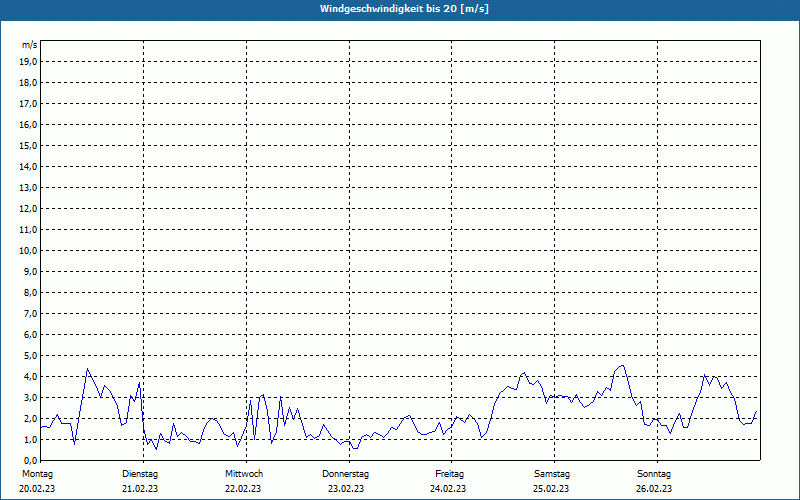Screen dimensions: 800x500
Task: Click the 17,0 axis value
Action: [28, 104]
